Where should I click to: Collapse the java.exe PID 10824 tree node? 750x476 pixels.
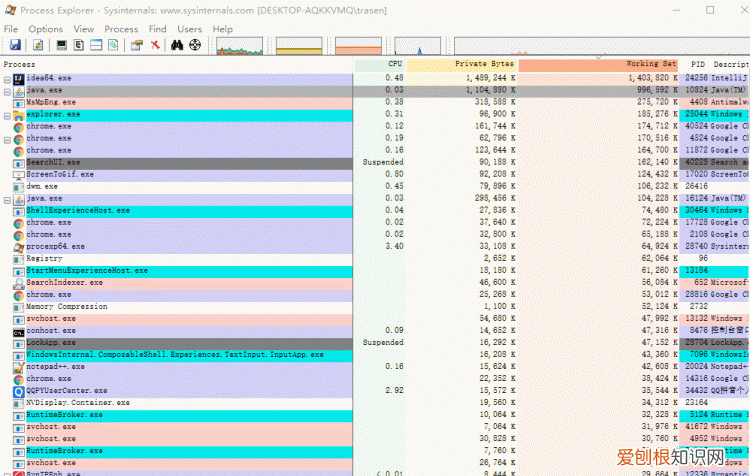7,91
